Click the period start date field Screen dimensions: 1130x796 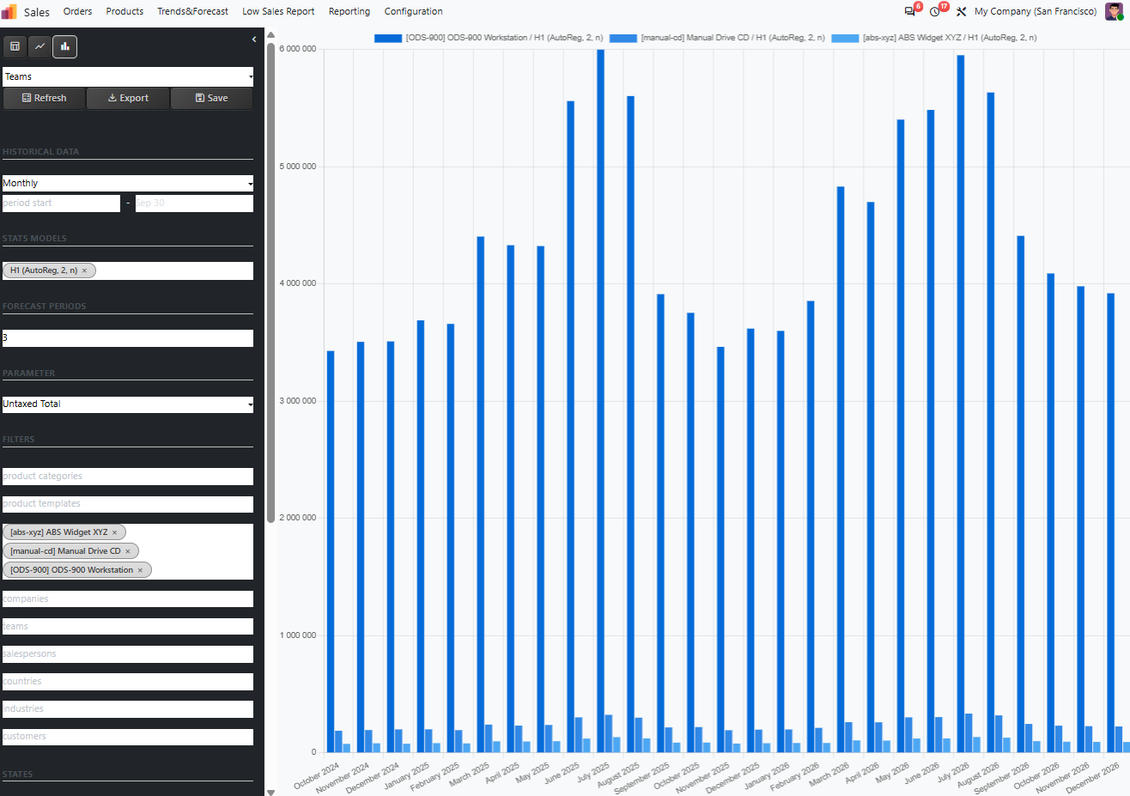coord(61,203)
